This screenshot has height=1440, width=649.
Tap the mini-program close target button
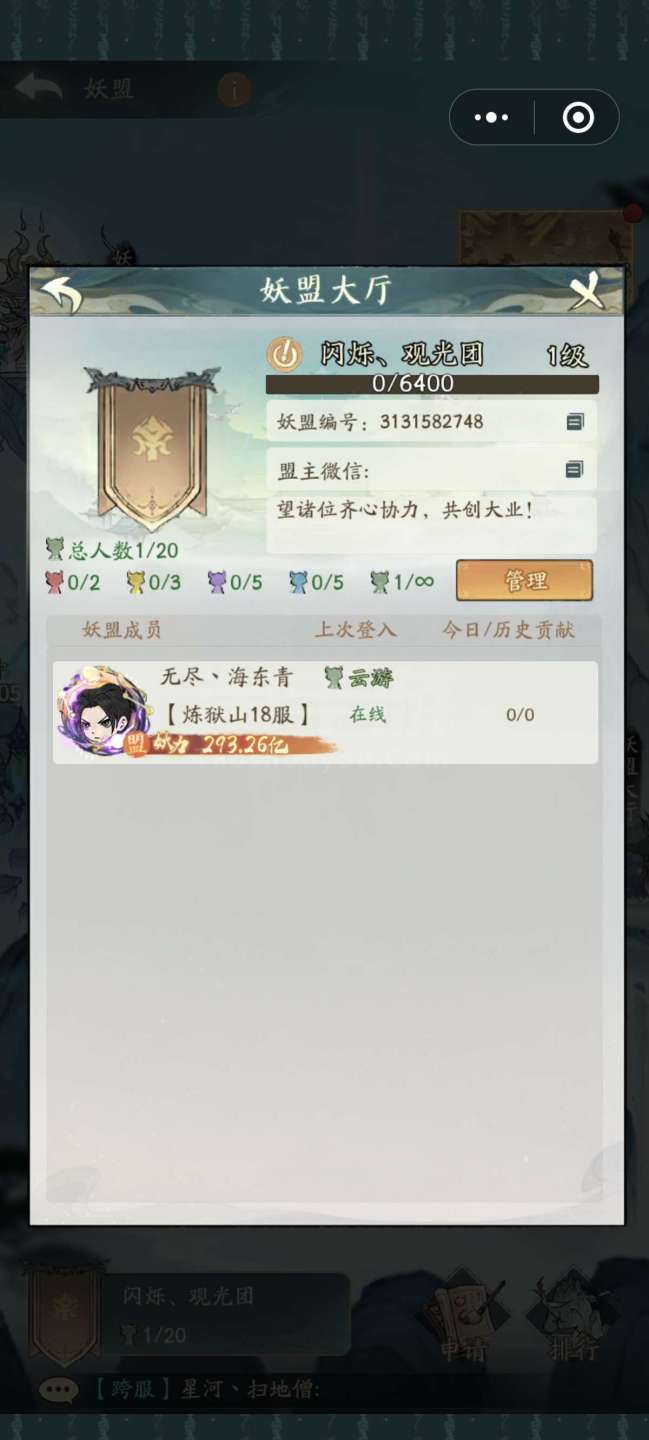click(578, 118)
